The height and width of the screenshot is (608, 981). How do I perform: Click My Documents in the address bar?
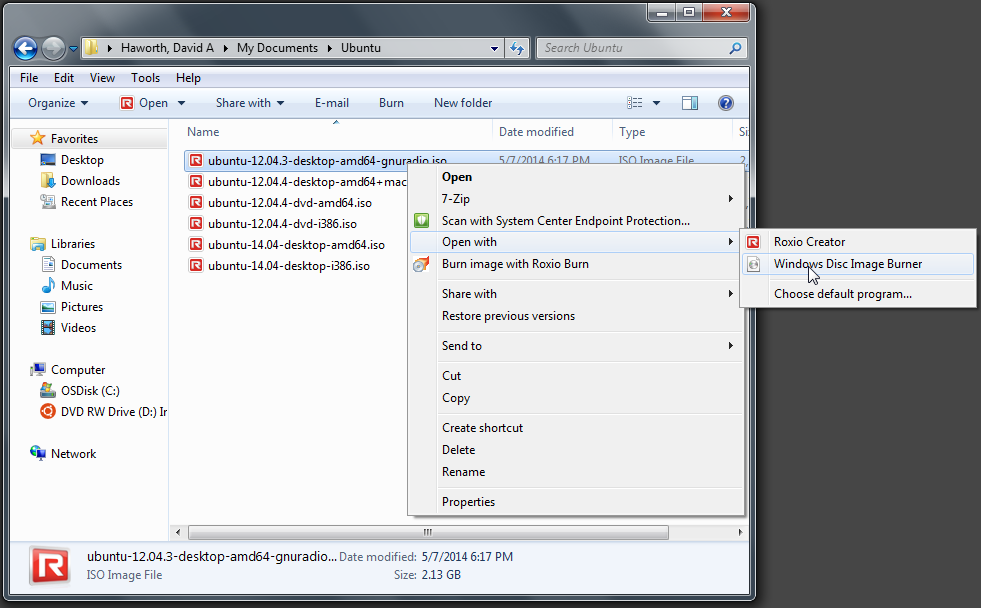coord(277,48)
